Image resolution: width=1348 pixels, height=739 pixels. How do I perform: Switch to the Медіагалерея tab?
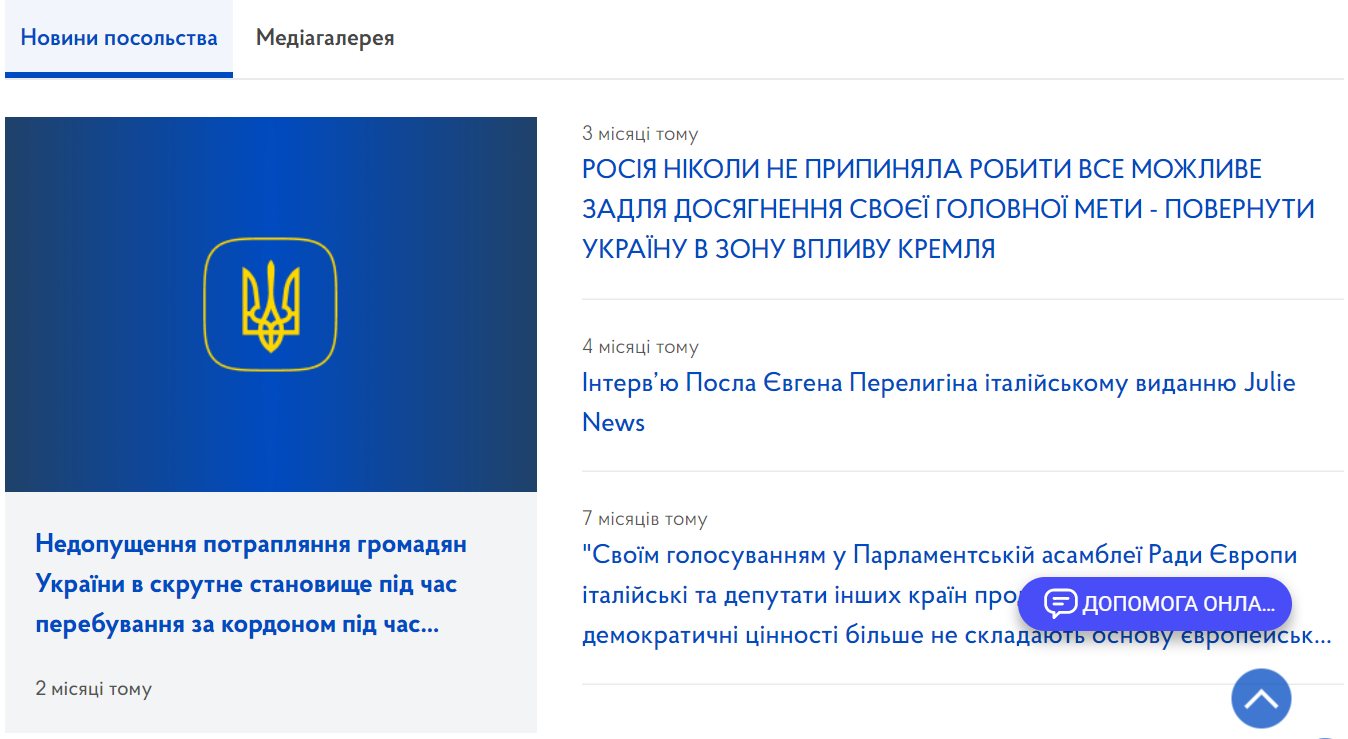click(324, 36)
